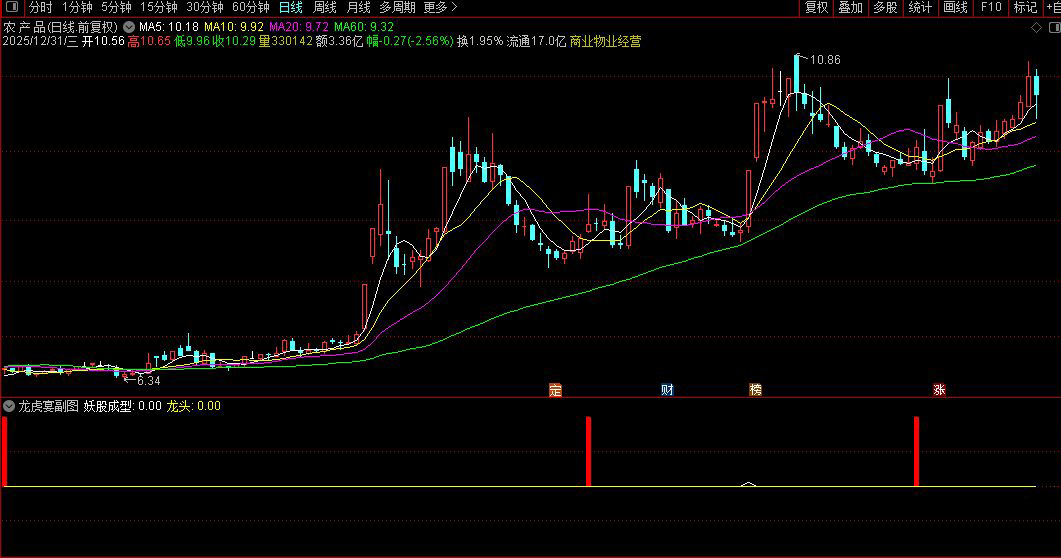1061x558 pixels.
Task: Select the 30分钟 period tab
Action: [x=205, y=7]
